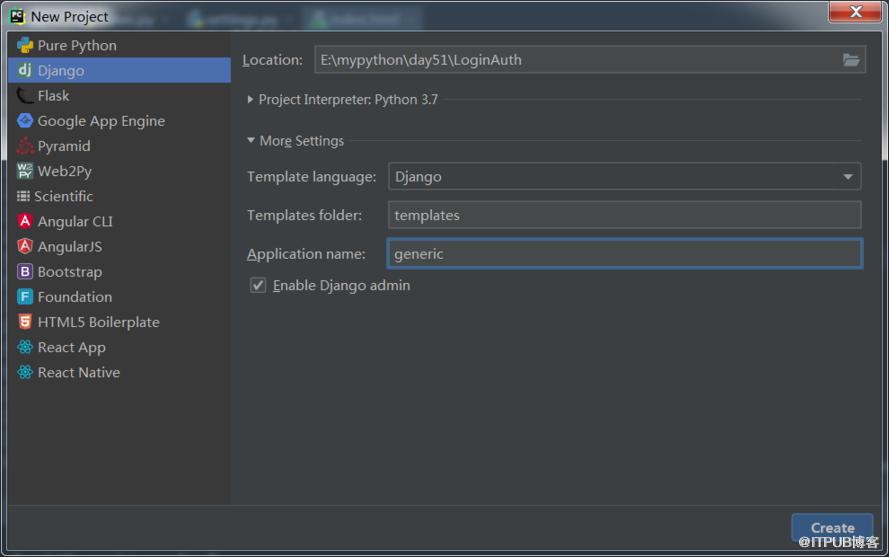Click the Bootstrap B icon
Image resolution: width=889 pixels, height=557 pixels.
tap(25, 272)
